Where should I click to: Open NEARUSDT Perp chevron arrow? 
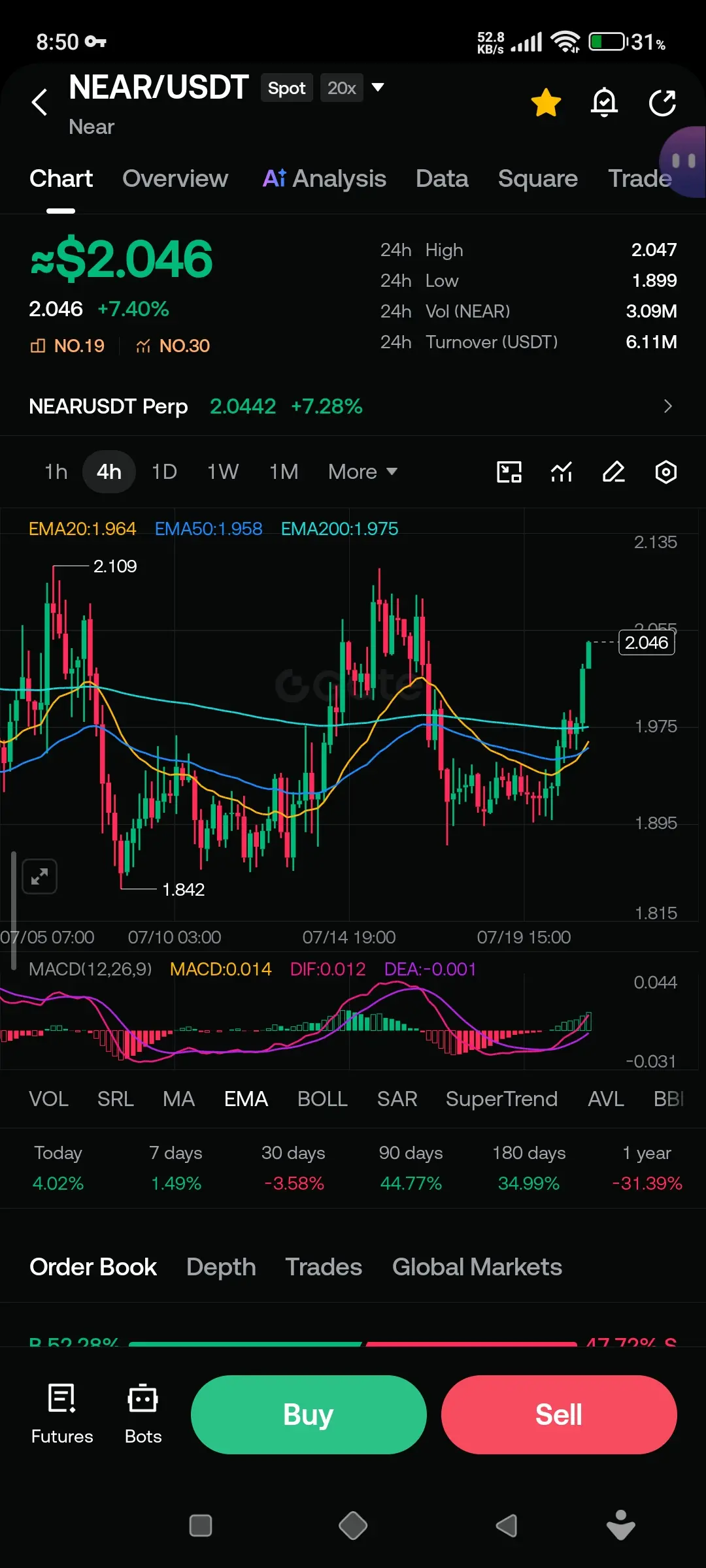pyautogui.click(x=667, y=406)
